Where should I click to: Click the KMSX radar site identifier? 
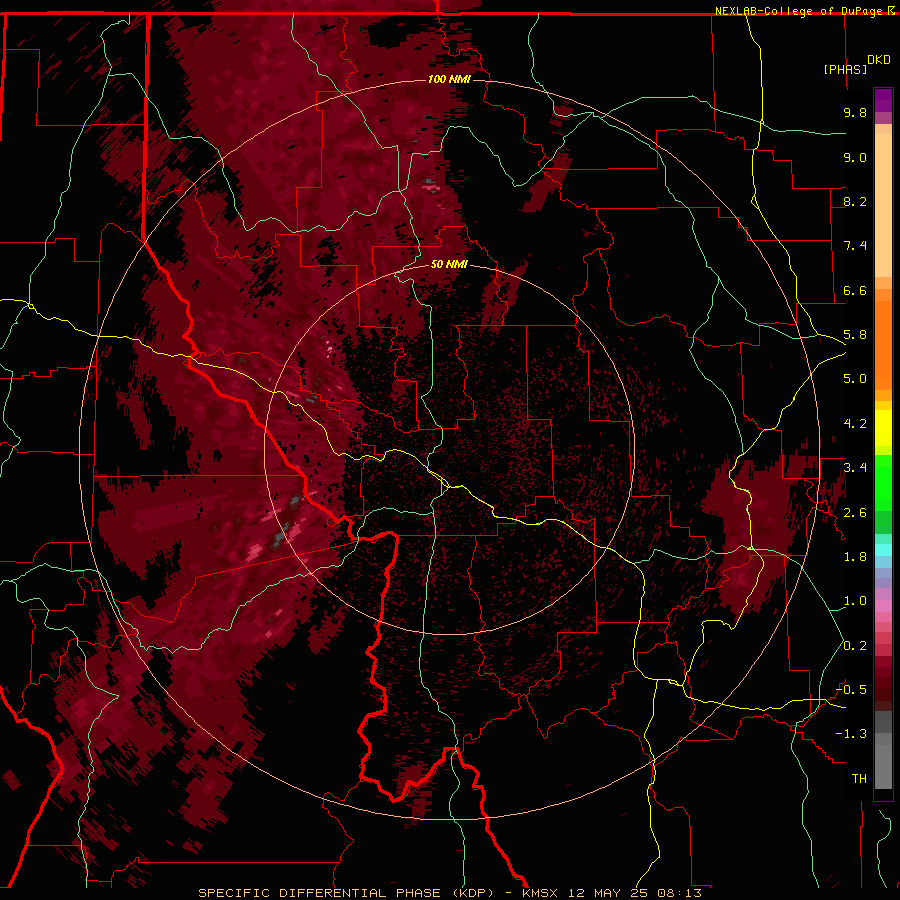click(540, 893)
